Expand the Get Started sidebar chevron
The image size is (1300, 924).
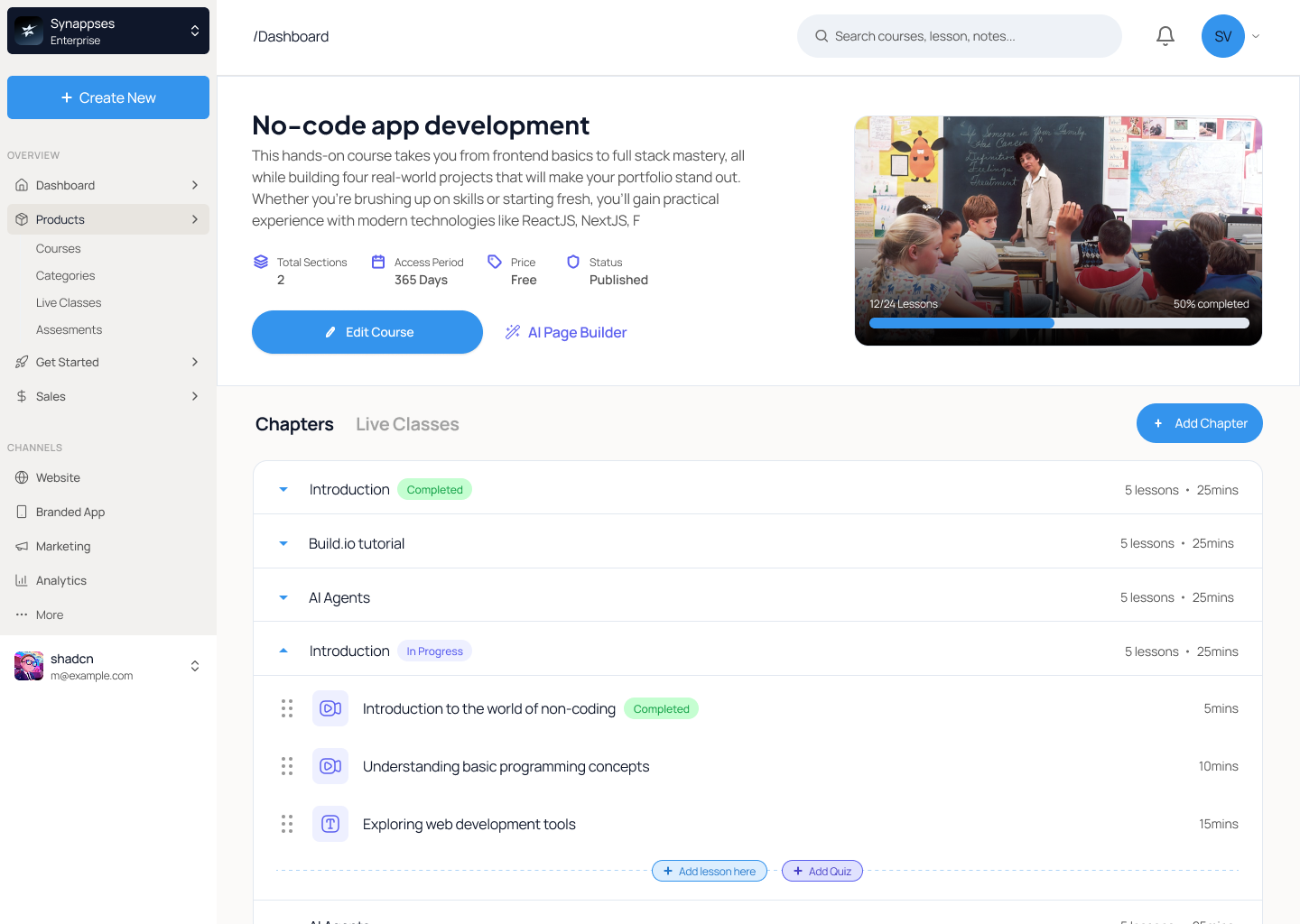[195, 362]
